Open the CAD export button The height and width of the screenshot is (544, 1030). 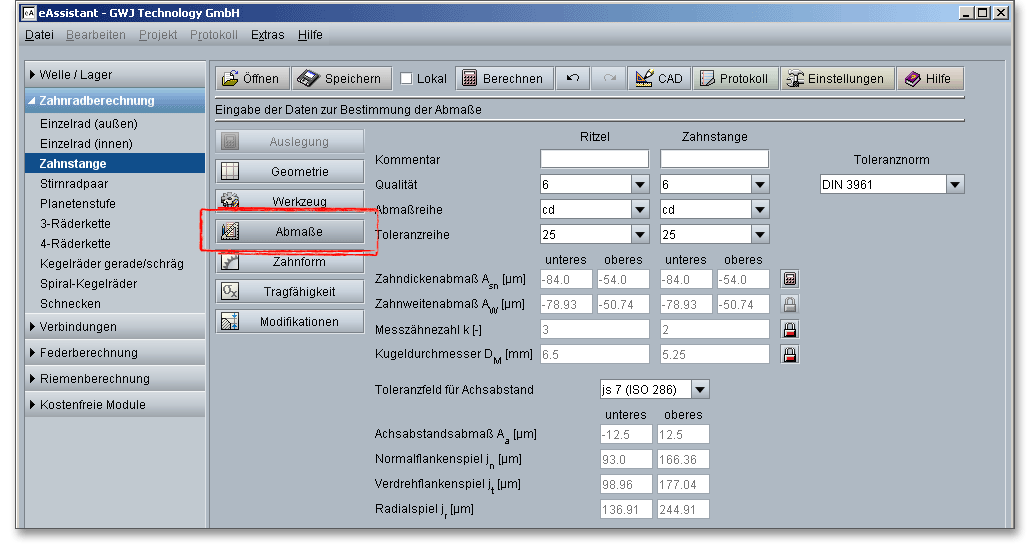(658, 79)
